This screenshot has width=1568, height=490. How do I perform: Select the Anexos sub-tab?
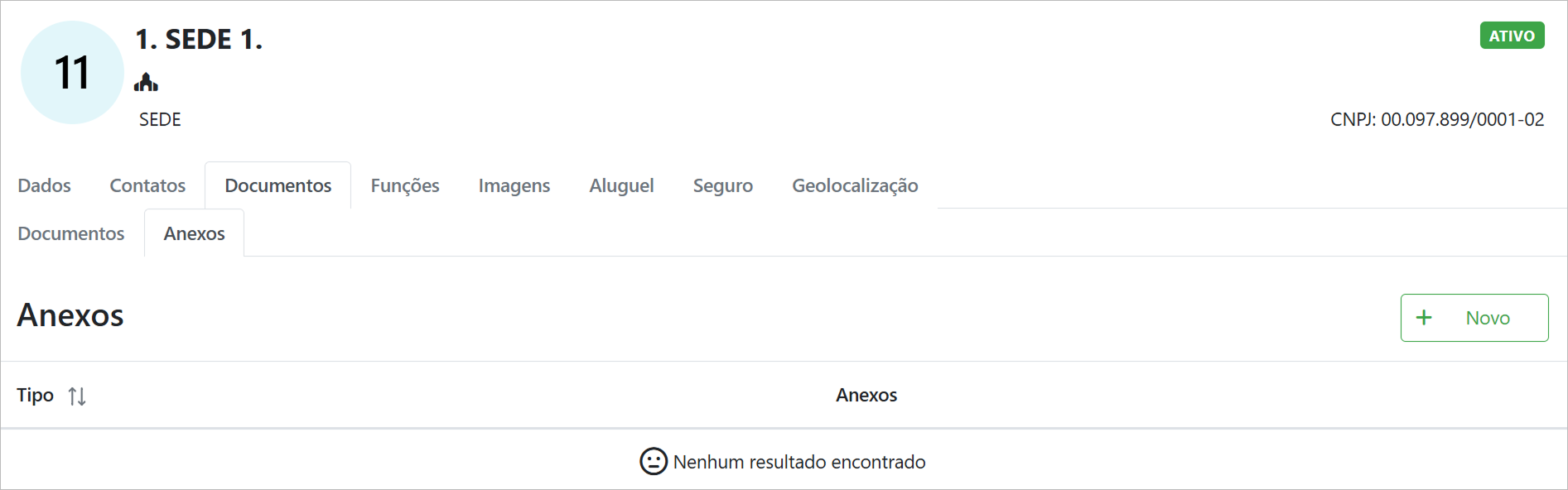pyautogui.click(x=194, y=233)
